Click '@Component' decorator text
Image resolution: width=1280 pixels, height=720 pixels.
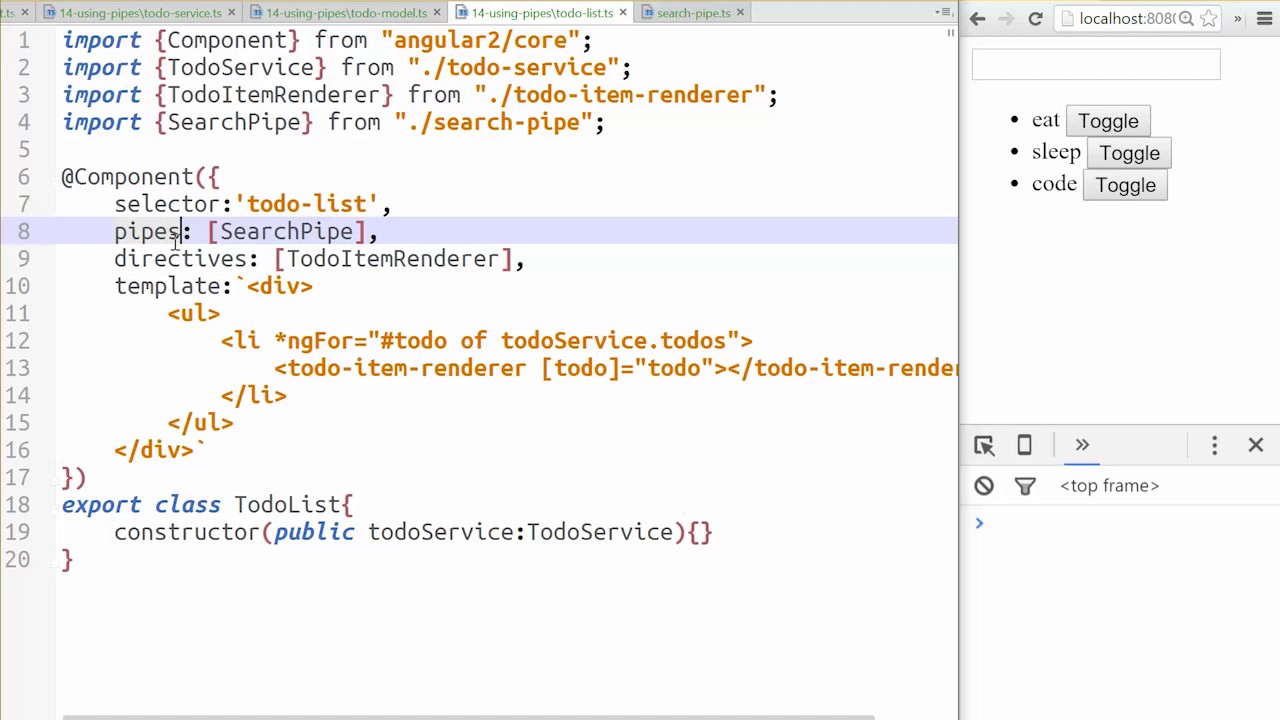tap(128, 177)
